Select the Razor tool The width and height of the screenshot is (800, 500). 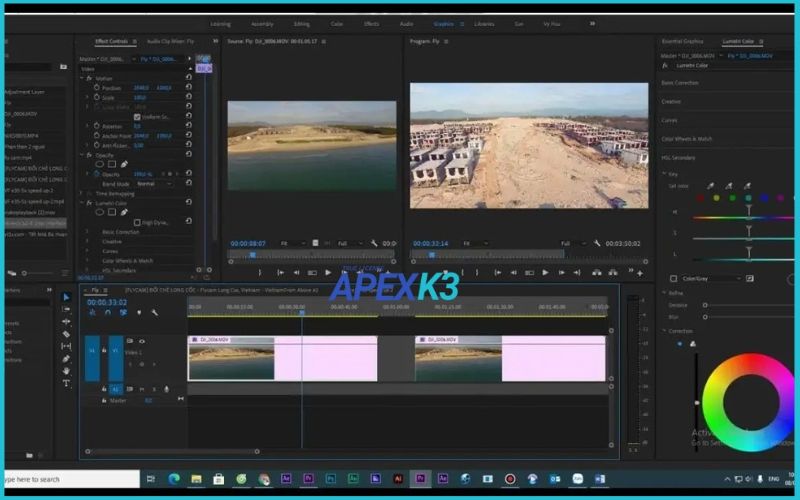pos(67,334)
